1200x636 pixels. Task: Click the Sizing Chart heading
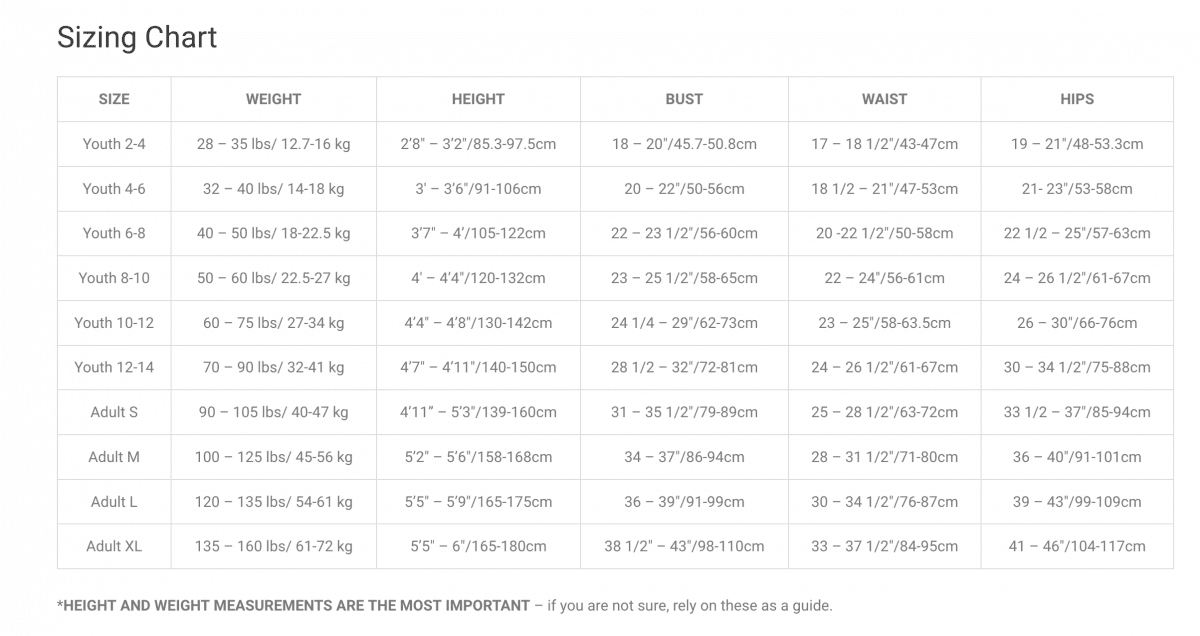point(137,38)
